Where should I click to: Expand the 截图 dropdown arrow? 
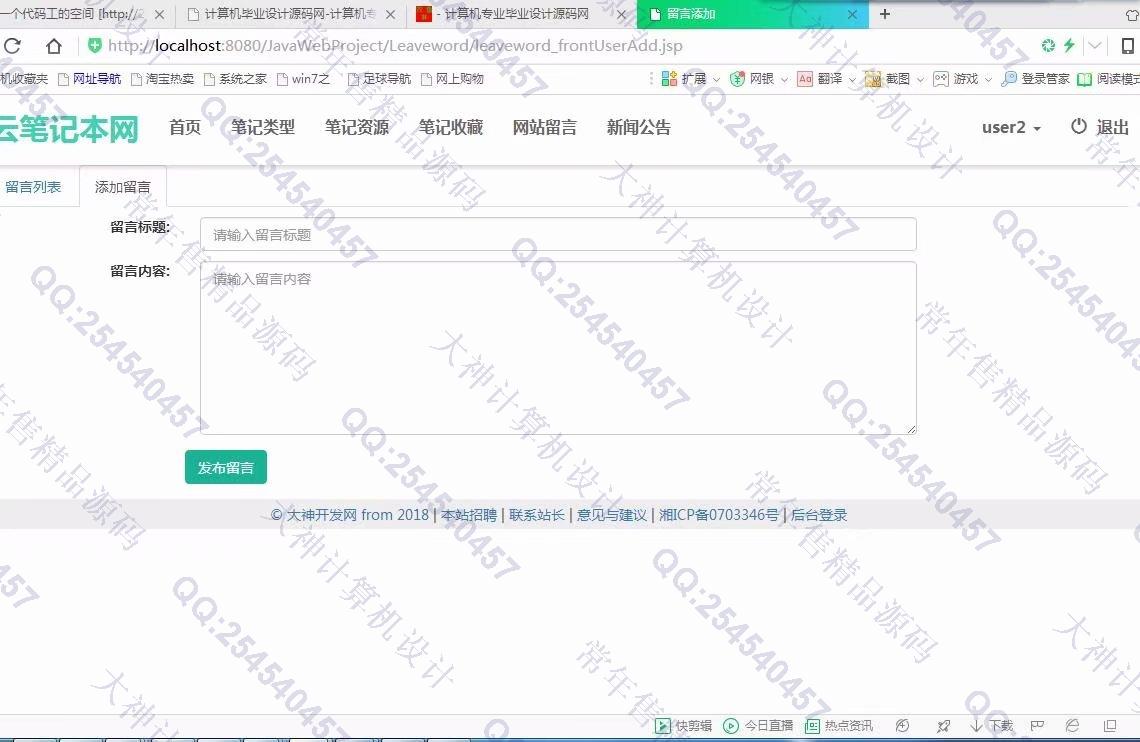coord(920,80)
